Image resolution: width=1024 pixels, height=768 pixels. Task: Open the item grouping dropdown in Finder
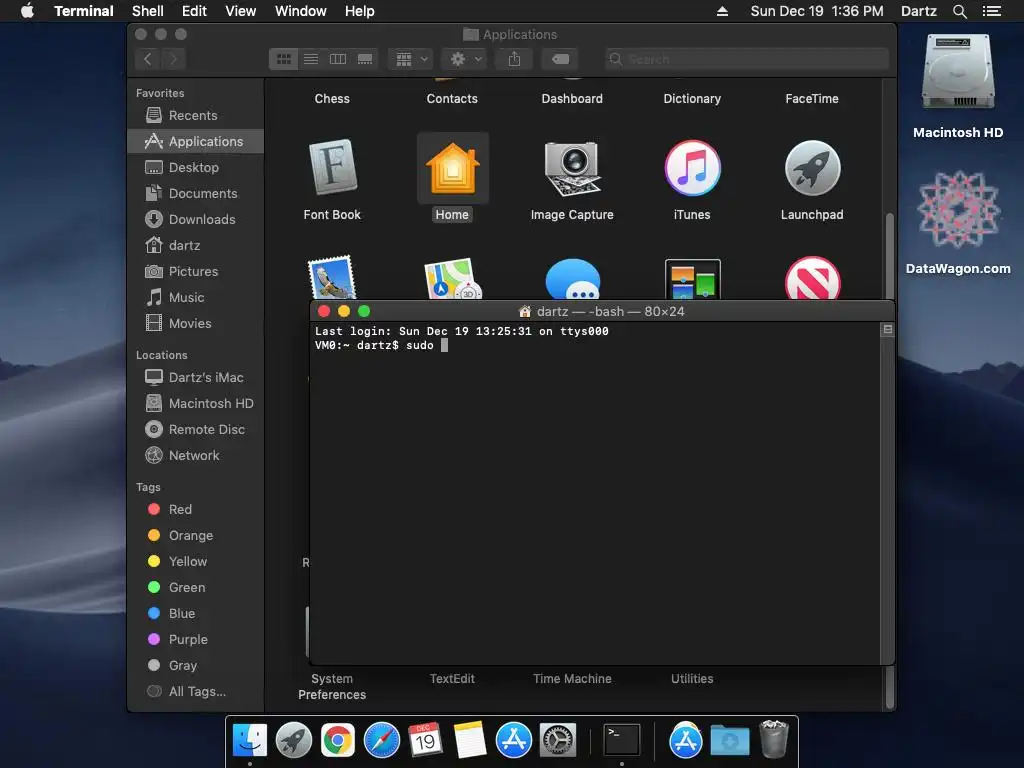click(x=411, y=59)
